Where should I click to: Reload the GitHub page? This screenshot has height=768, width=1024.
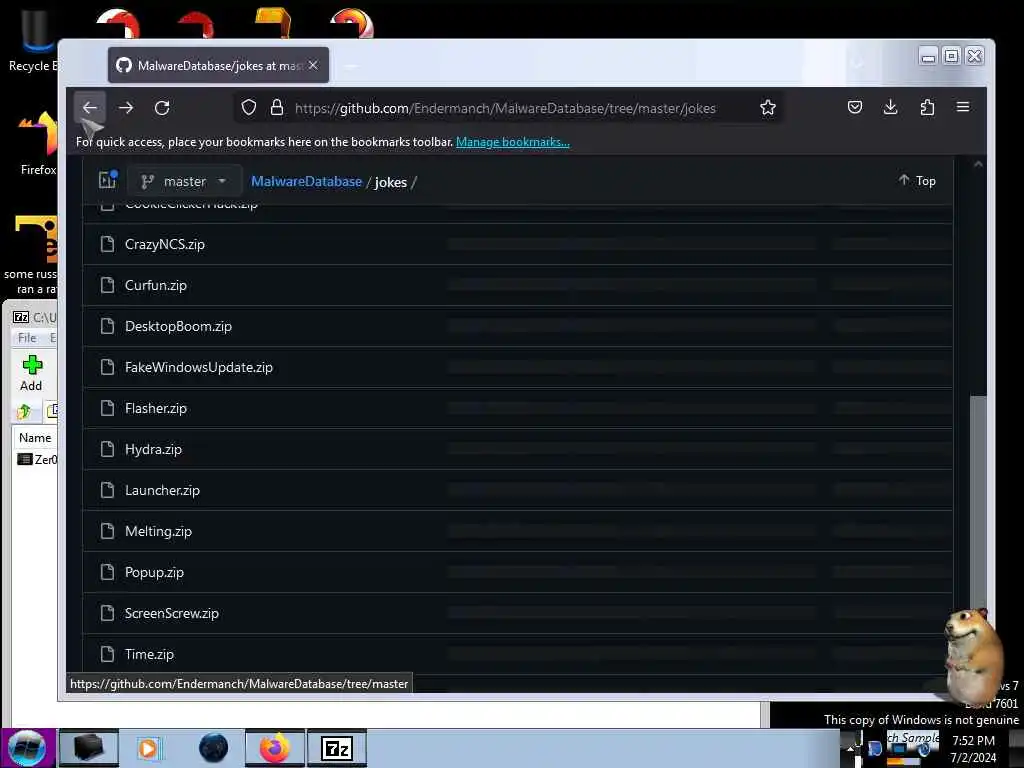click(162, 108)
